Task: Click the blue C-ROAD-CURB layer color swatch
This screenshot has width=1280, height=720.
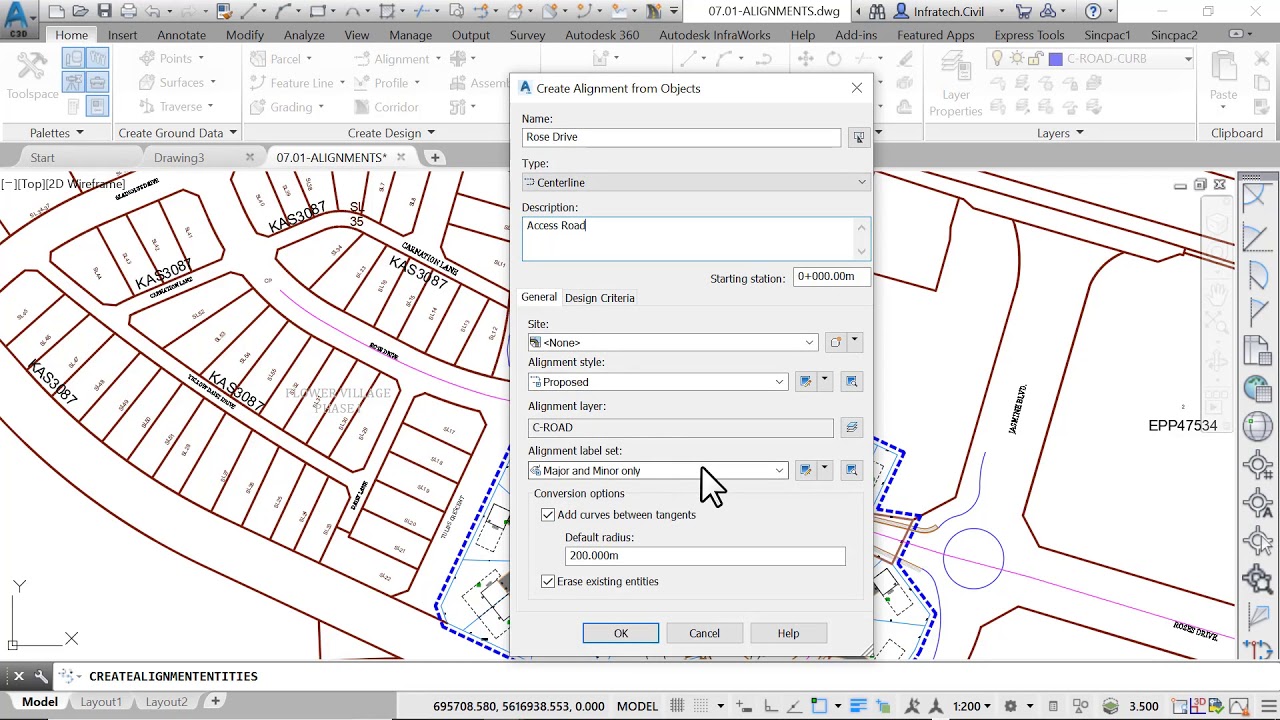Action: [1055, 59]
